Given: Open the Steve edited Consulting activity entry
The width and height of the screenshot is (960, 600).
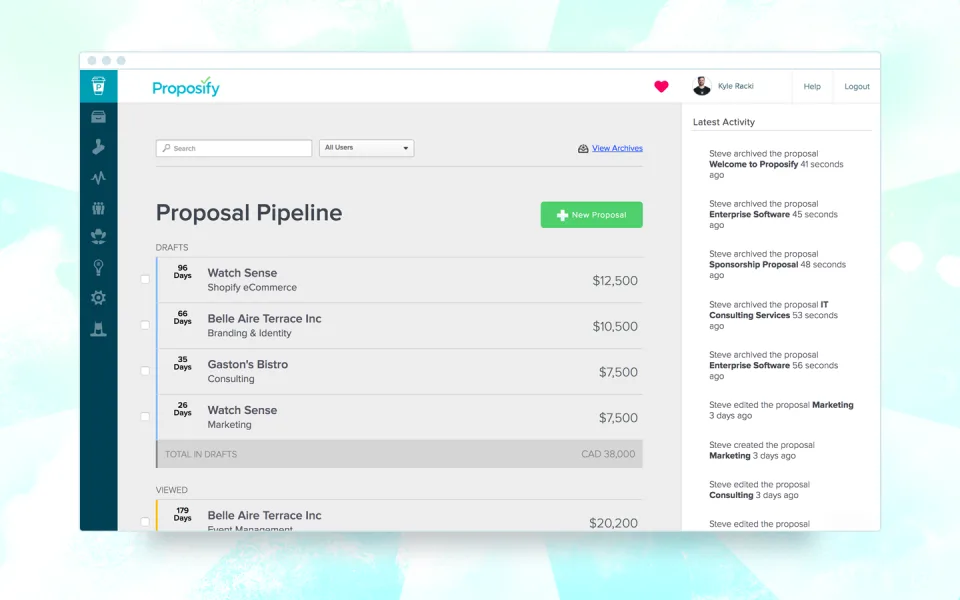Looking at the screenshot, I should pyautogui.click(x=759, y=490).
